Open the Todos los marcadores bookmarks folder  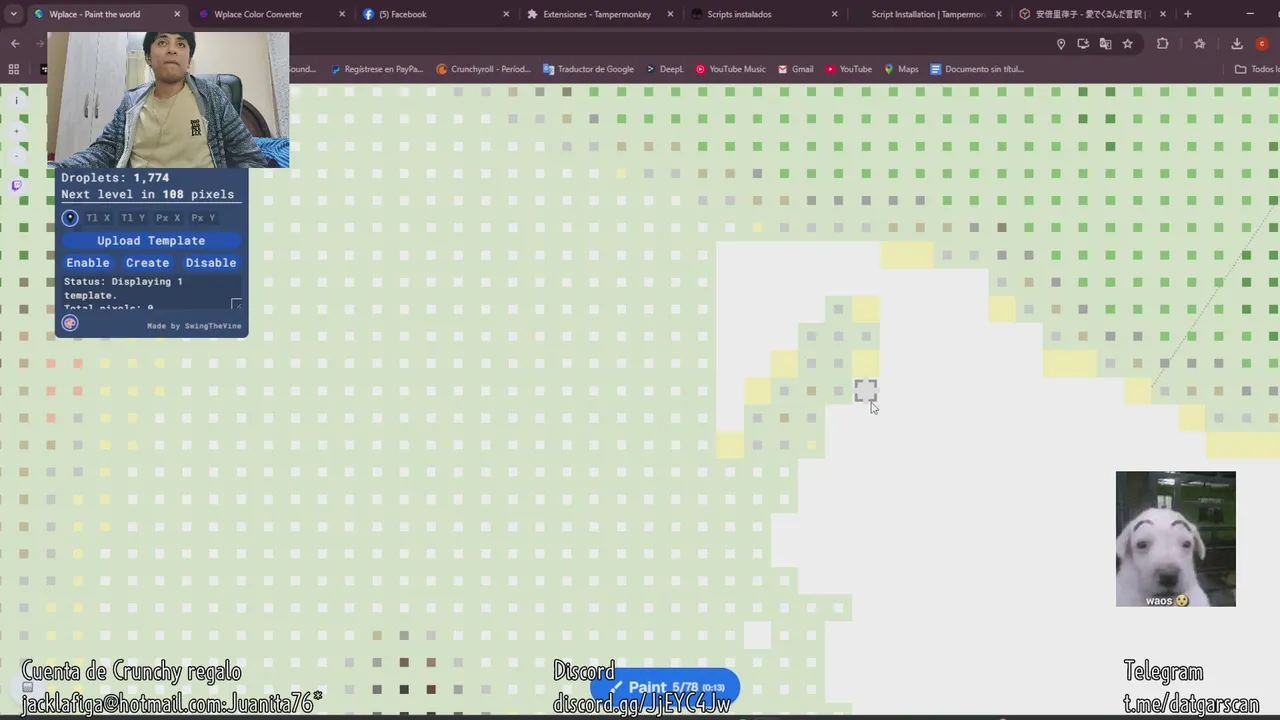point(1256,69)
